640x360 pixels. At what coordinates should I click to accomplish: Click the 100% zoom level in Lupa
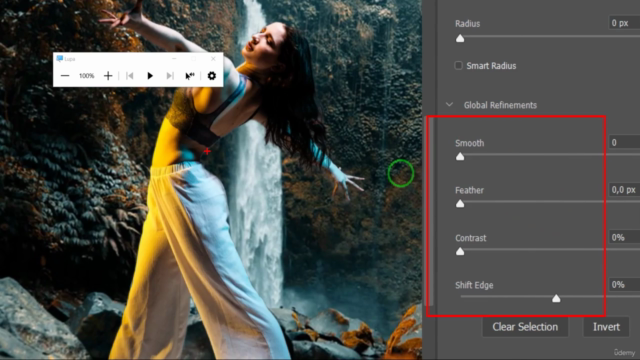coord(87,76)
